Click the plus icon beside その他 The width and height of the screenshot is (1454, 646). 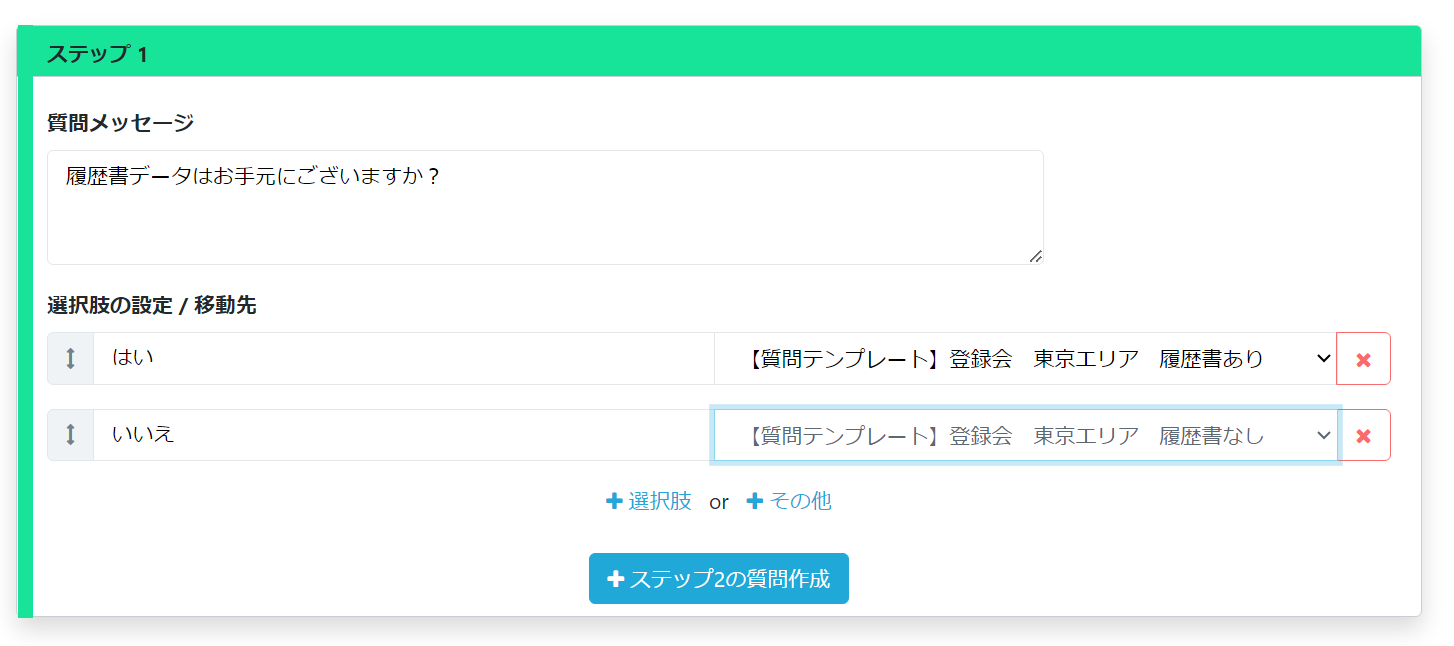coord(755,501)
